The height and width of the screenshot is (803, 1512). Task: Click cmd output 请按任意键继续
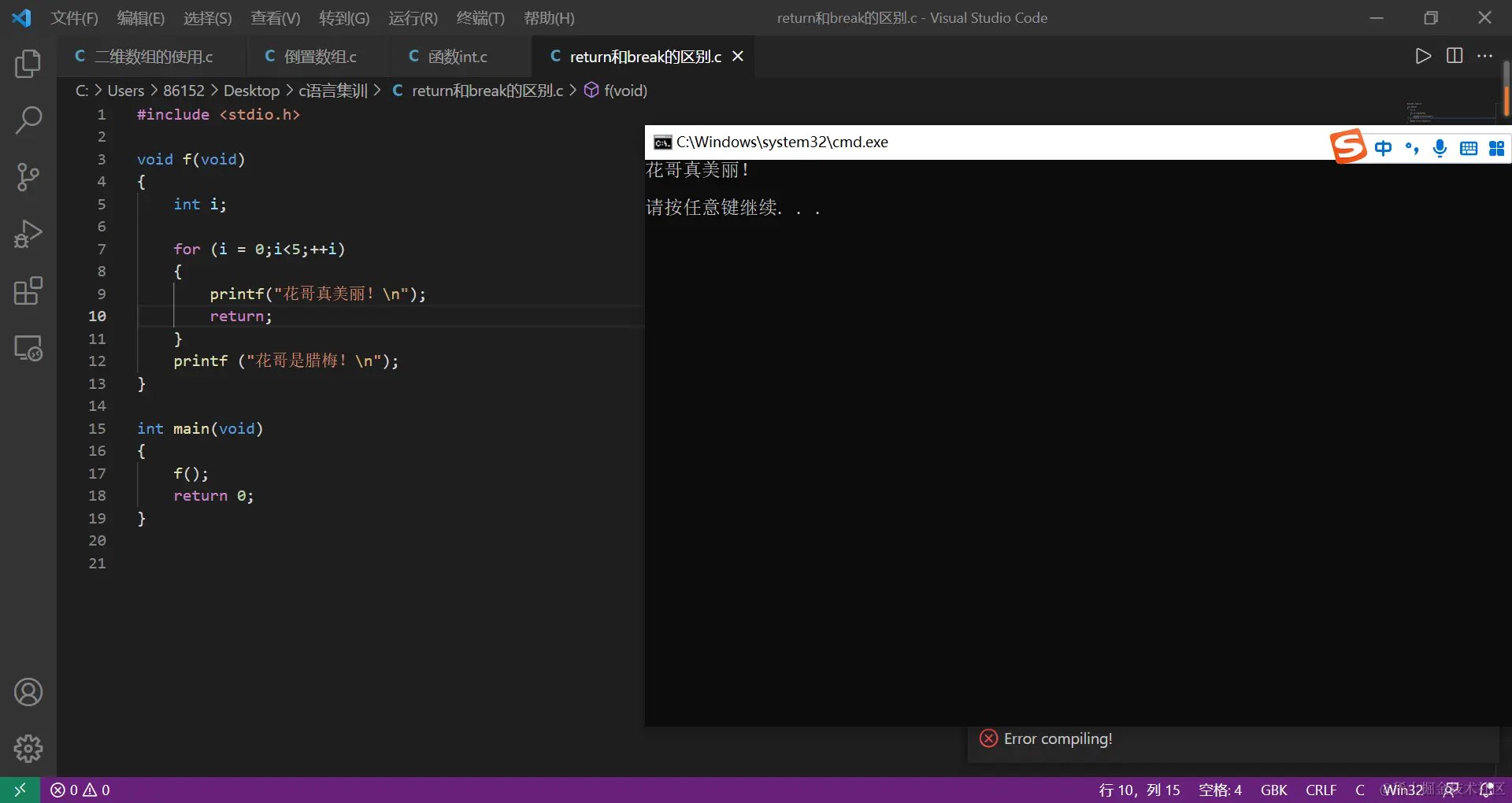(733, 207)
